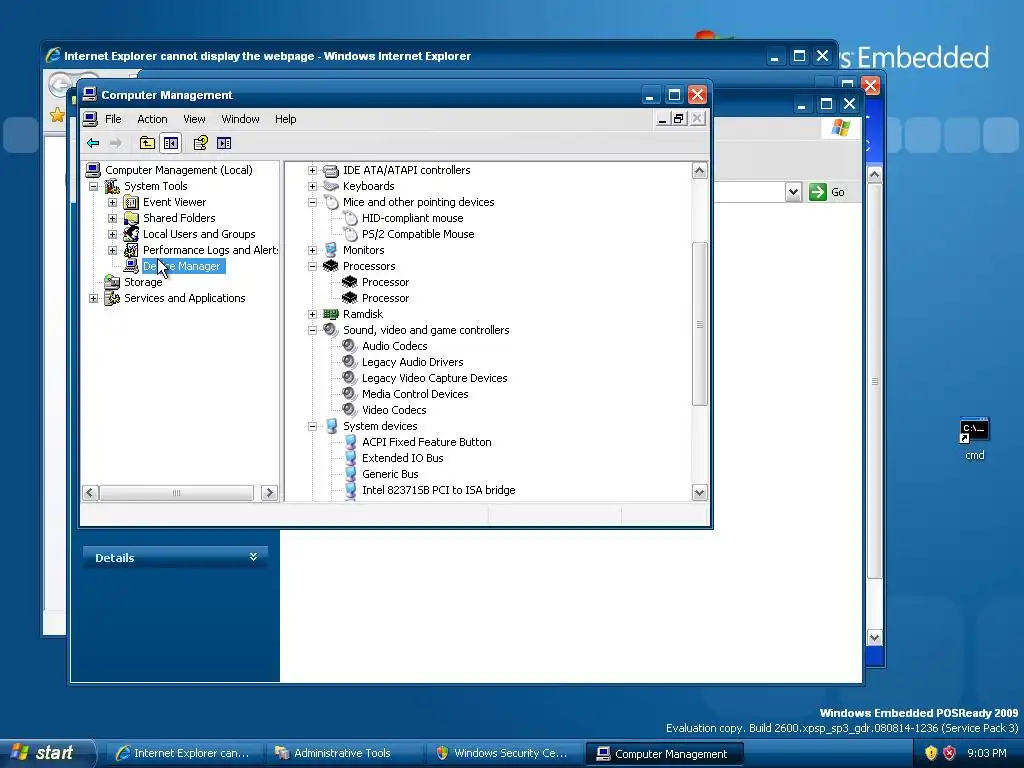Click the console tree scroll right arrow
Viewport: 1024px width, 768px height.
[x=268, y=493]
